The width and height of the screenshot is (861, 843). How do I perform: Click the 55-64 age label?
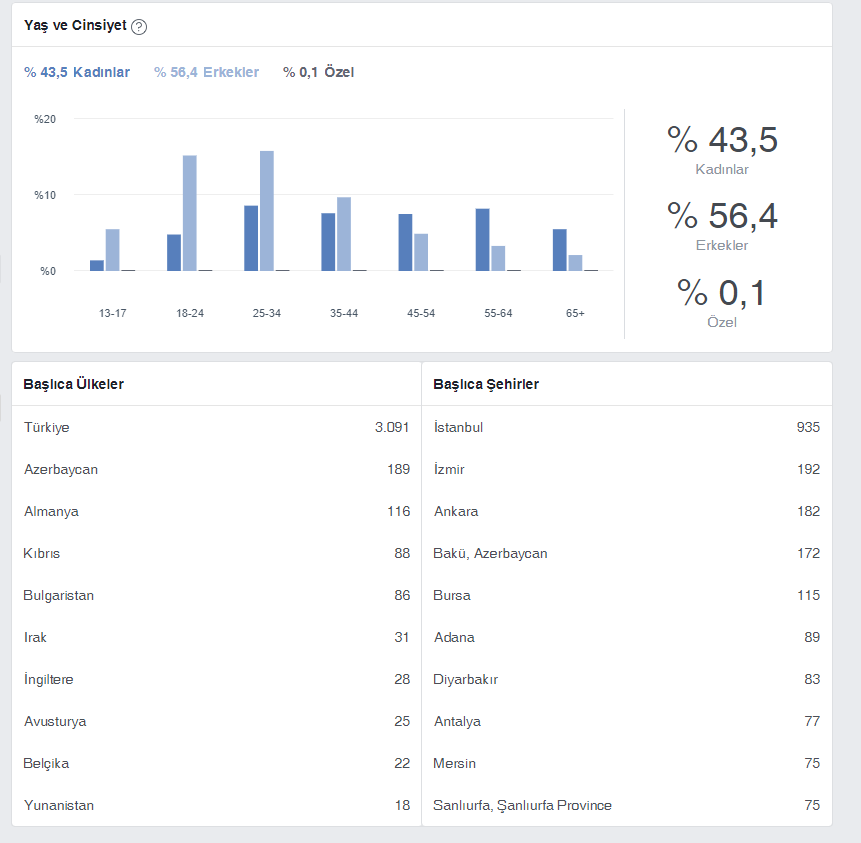tap(498, 314)
